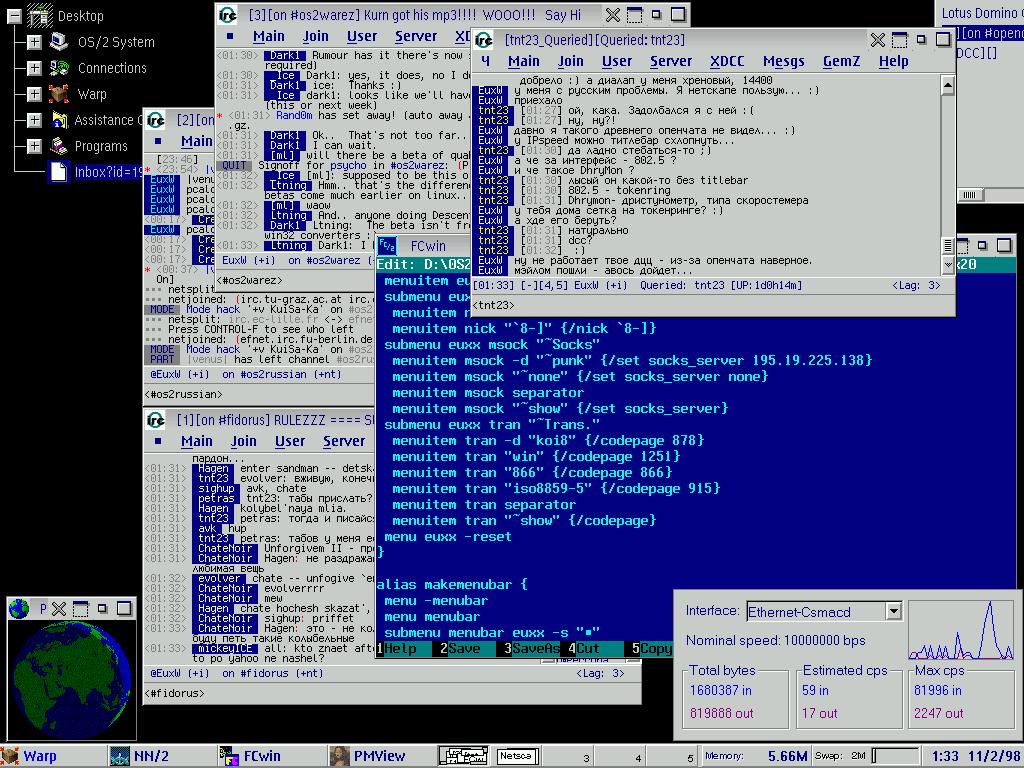Image resolution: width=1024 pixels, height=768 pixels.
Task: Click the <#os2russian> input line
Action: coord(259,394)
